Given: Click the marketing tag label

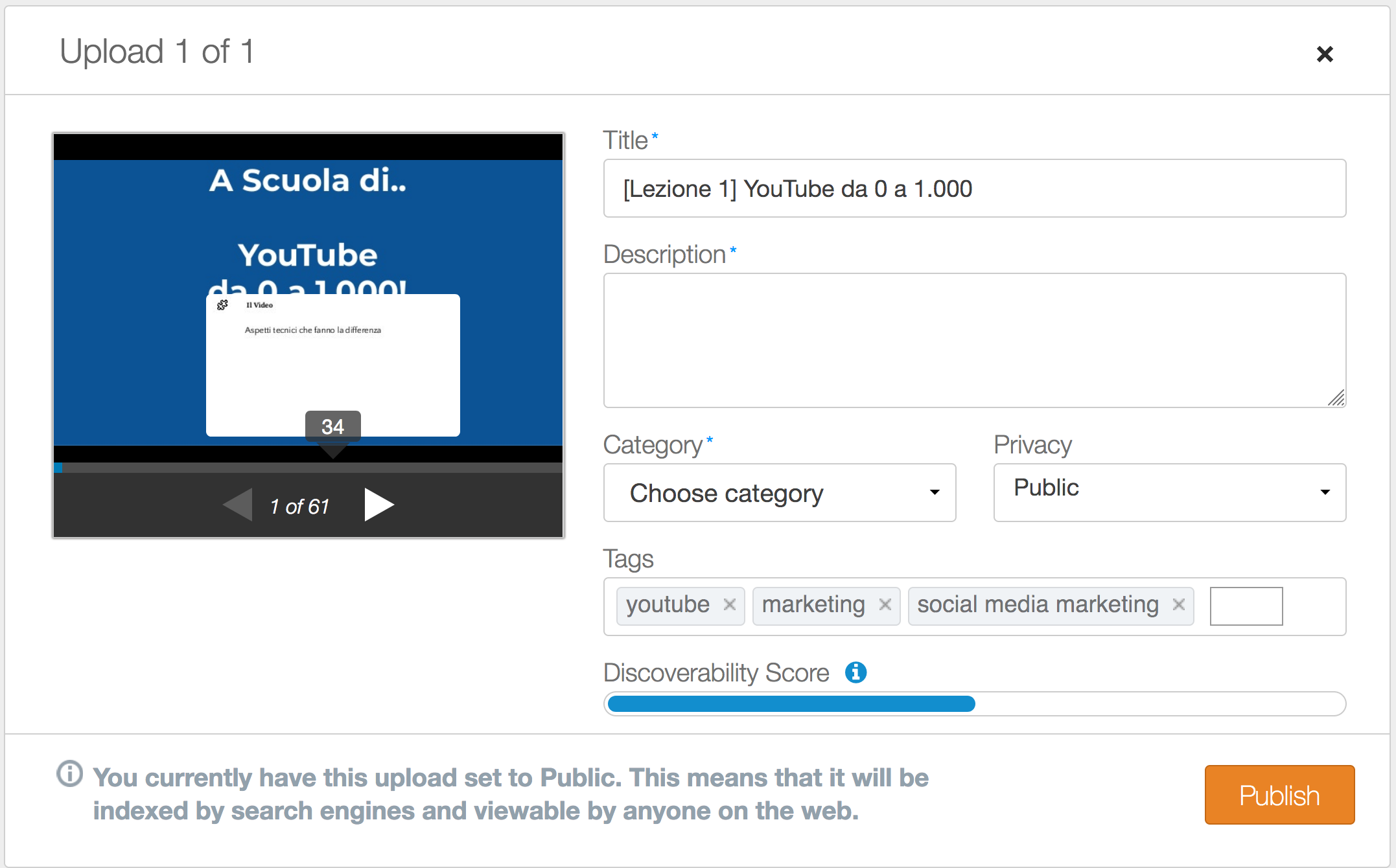Looking at the screenshot, I should click(813, 604).
